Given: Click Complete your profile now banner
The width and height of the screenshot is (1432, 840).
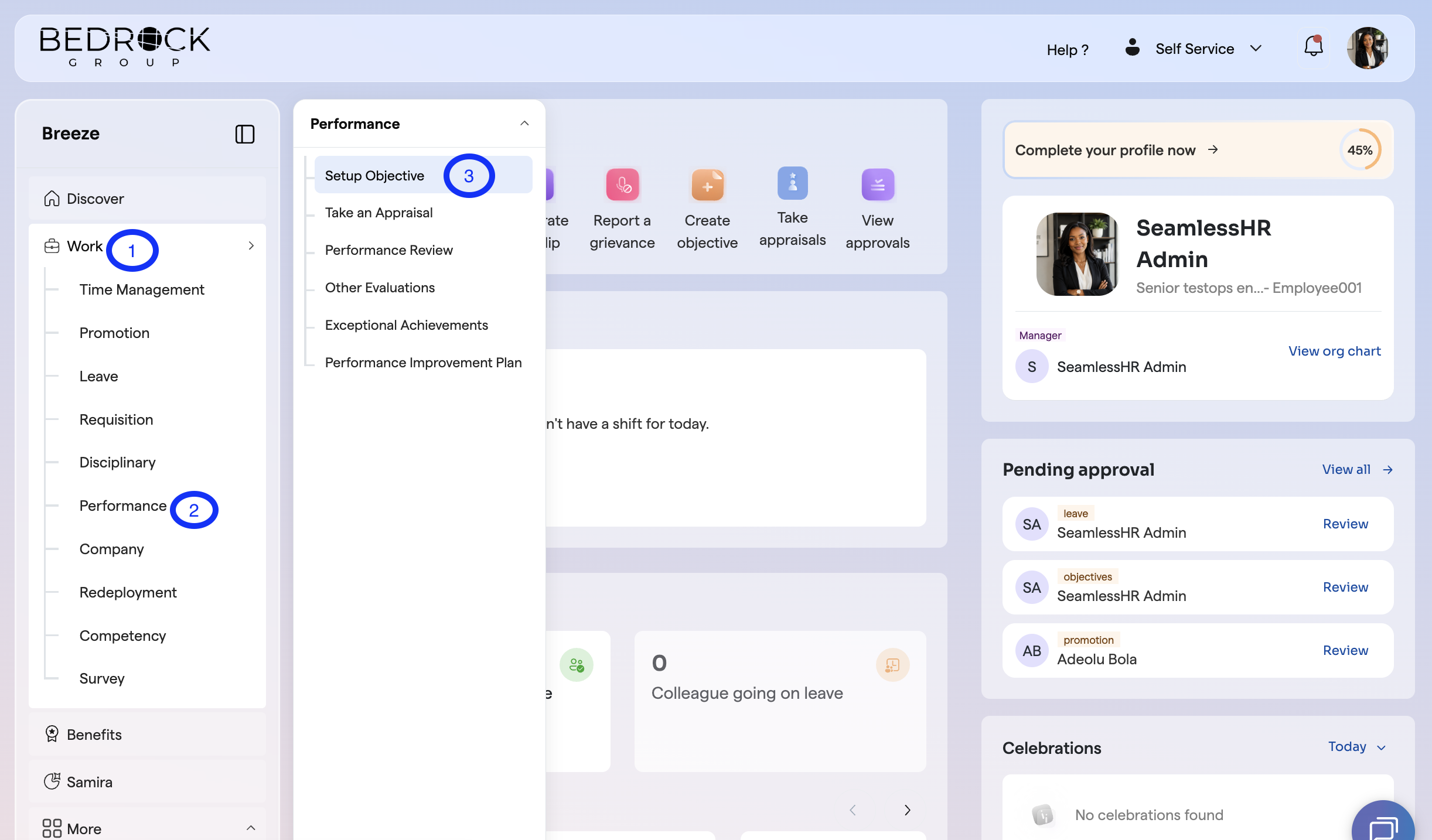Looking at the screenshot, I should point(1198,150).
